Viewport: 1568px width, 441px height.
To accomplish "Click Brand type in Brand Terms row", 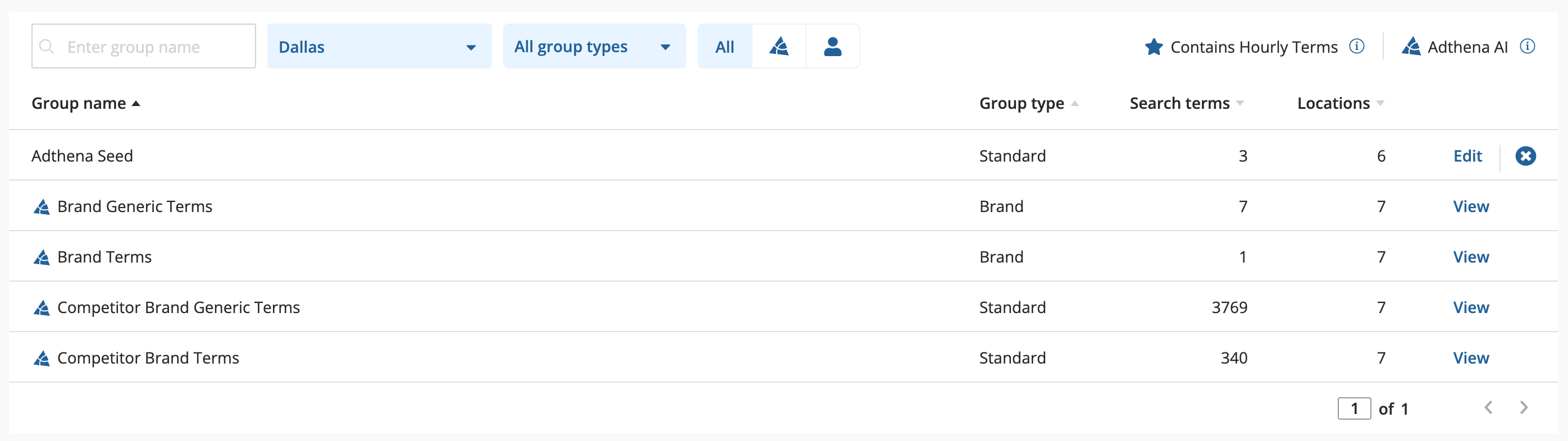I will point(1001,258).
